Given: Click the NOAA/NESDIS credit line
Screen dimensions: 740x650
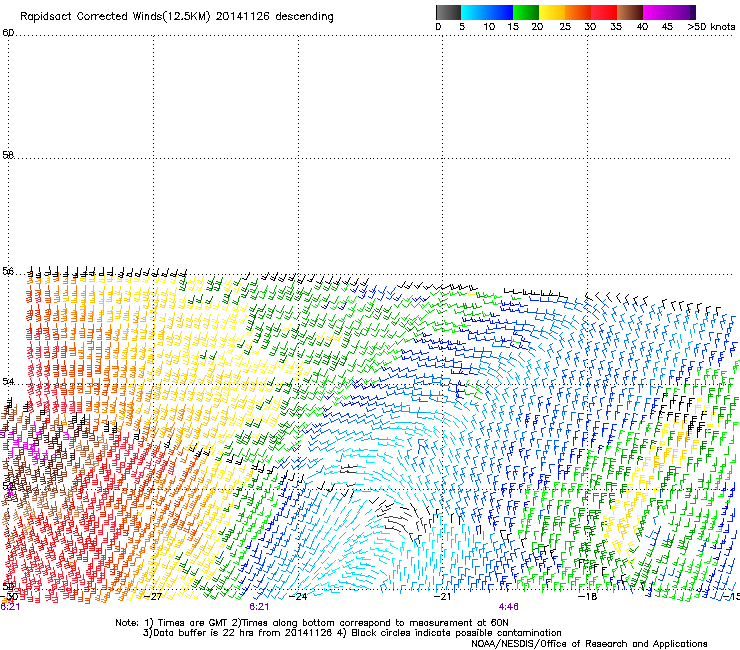Looking at the screenshot, I should [x=589, y=644].
